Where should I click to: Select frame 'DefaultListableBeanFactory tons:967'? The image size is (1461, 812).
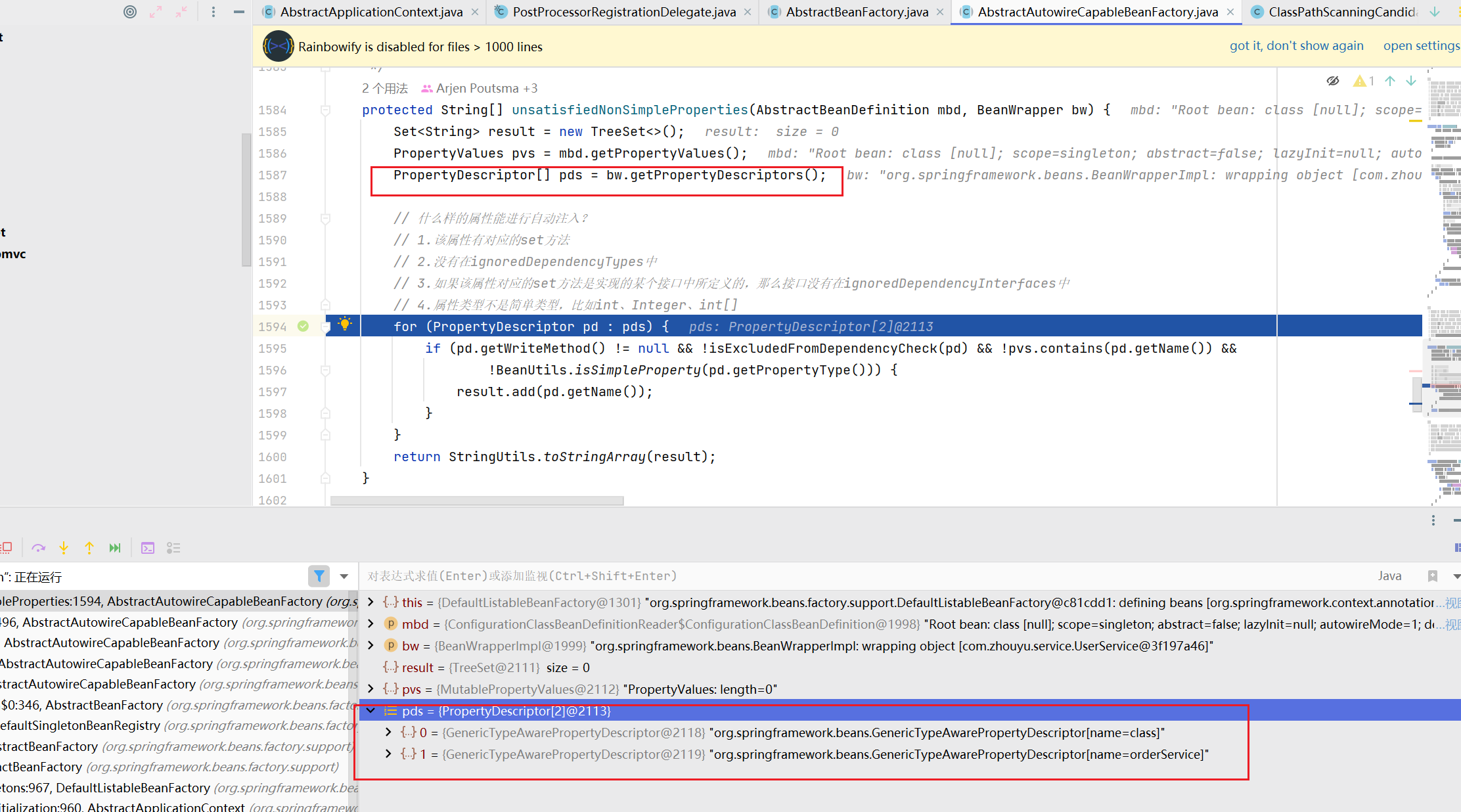coord(178,788)
